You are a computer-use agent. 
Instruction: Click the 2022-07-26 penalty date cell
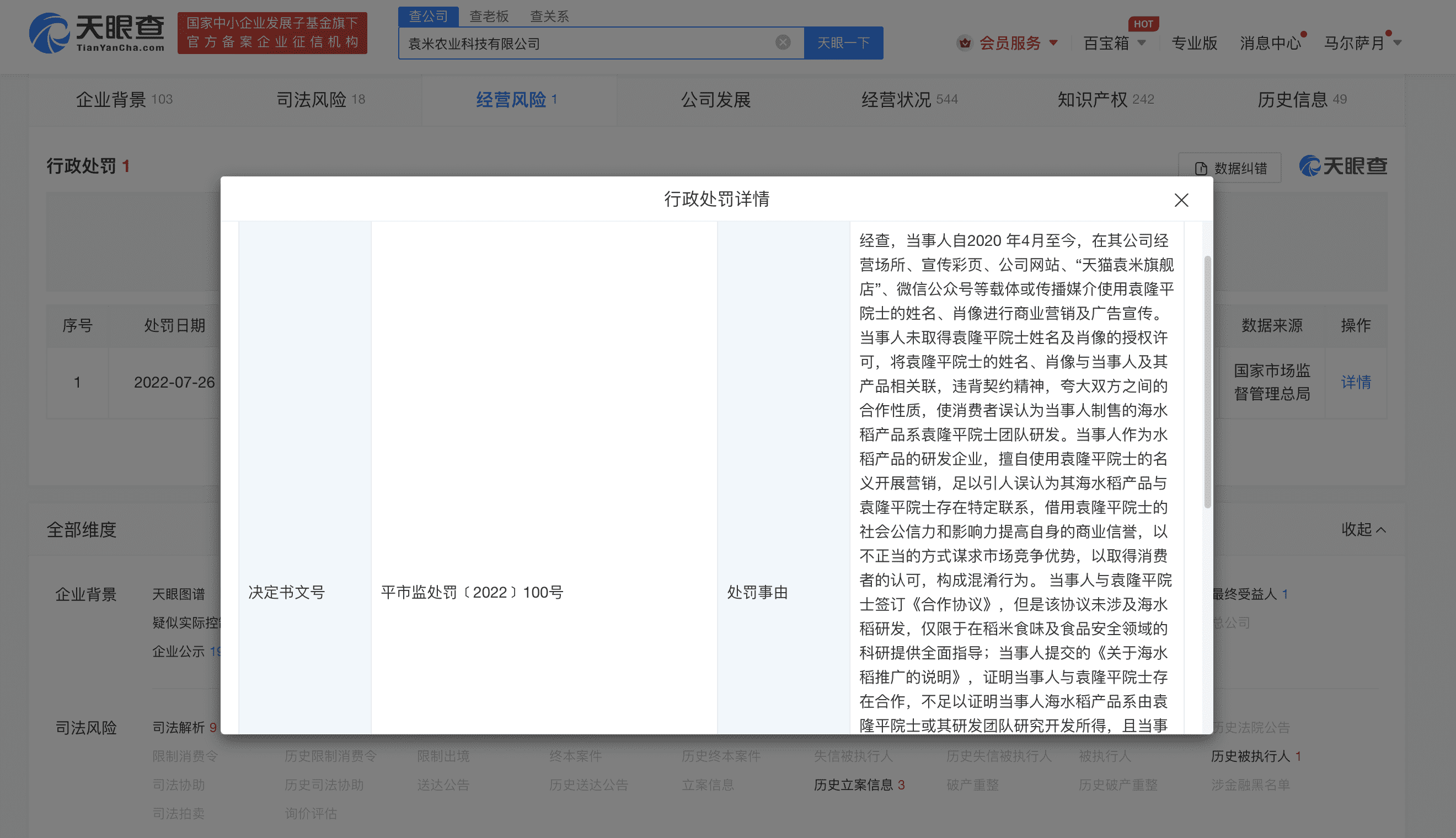(x=174, y=382)
